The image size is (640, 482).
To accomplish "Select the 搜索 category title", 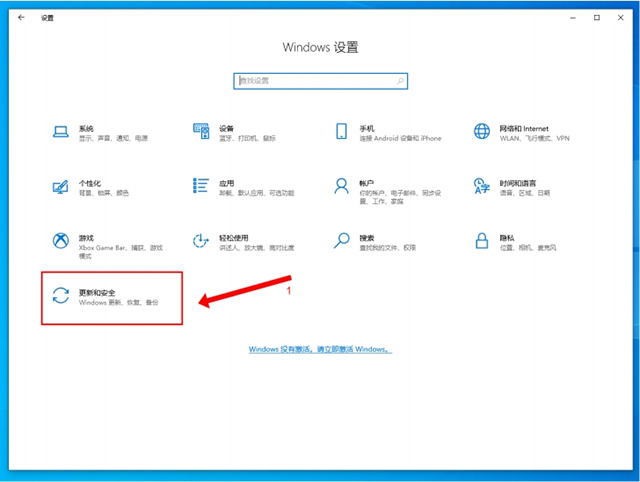I will click(x=367, y=238).
